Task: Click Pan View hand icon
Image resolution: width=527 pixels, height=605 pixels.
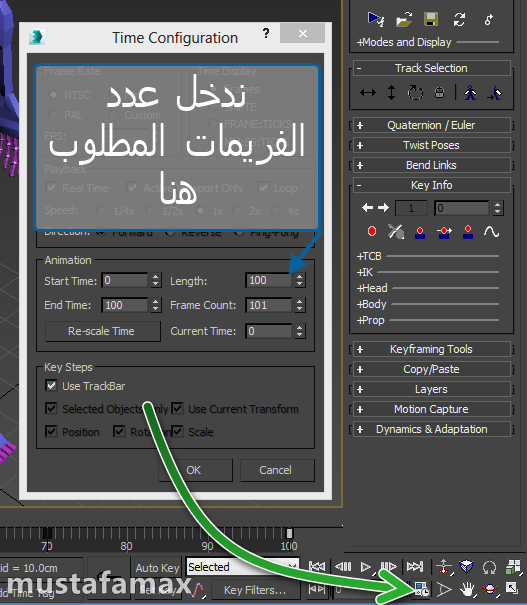Action: pos(467,589)
